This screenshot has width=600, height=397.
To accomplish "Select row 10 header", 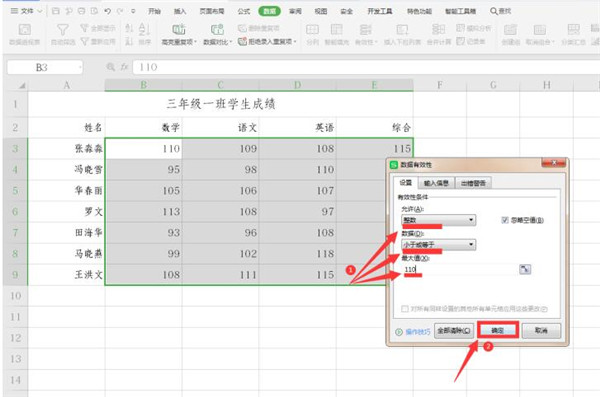I will [x=15, y=296].
